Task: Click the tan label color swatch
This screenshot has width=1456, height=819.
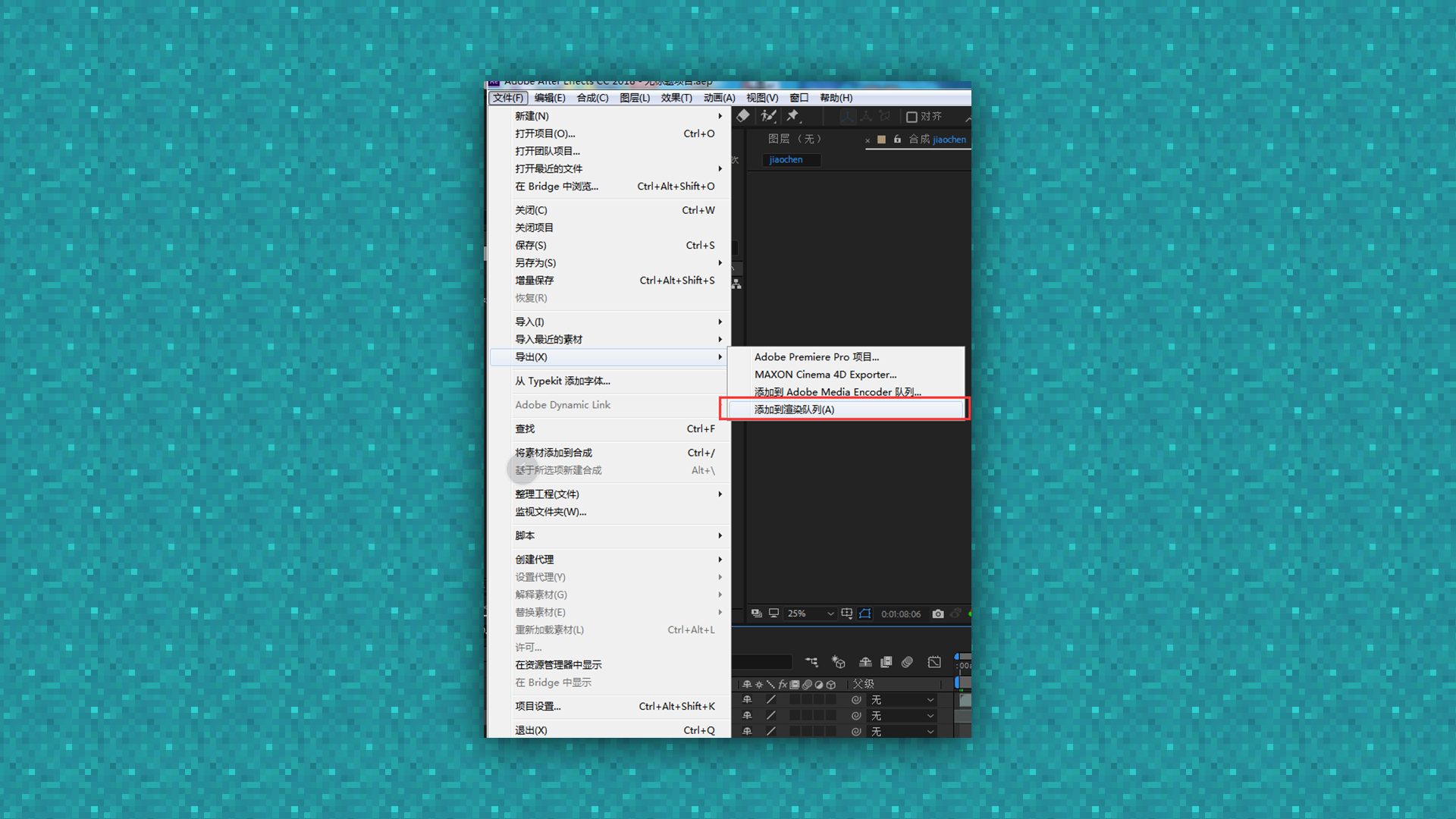Action: point(881,140)
